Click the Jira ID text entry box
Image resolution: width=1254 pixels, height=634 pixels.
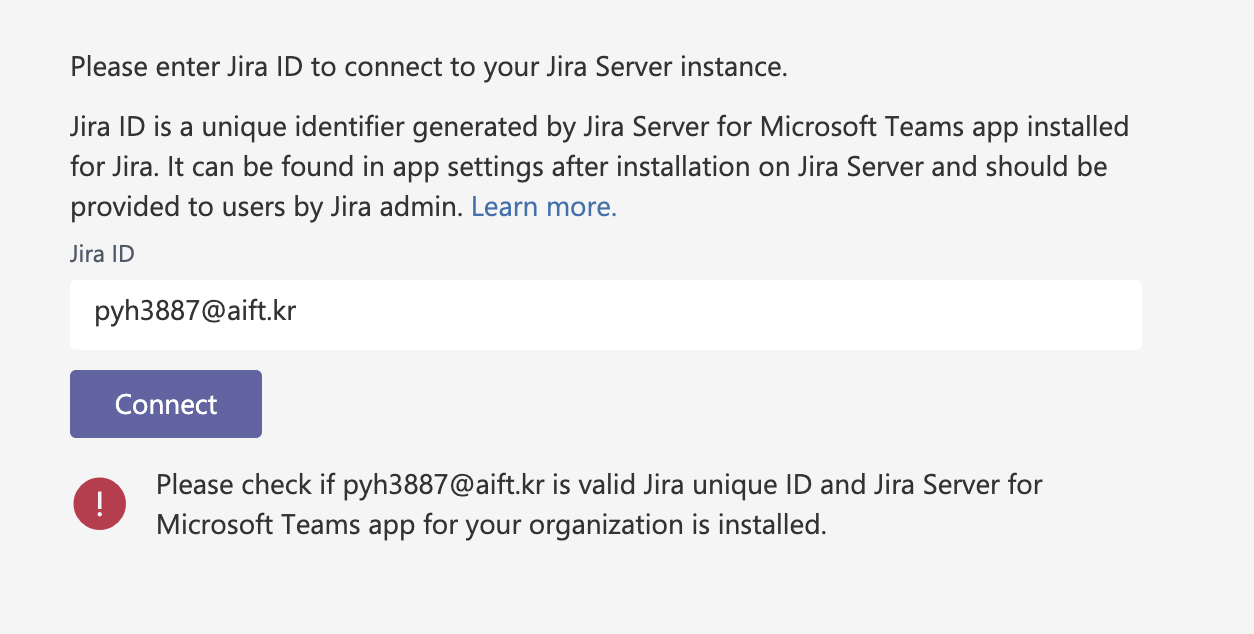pos(605,314)
